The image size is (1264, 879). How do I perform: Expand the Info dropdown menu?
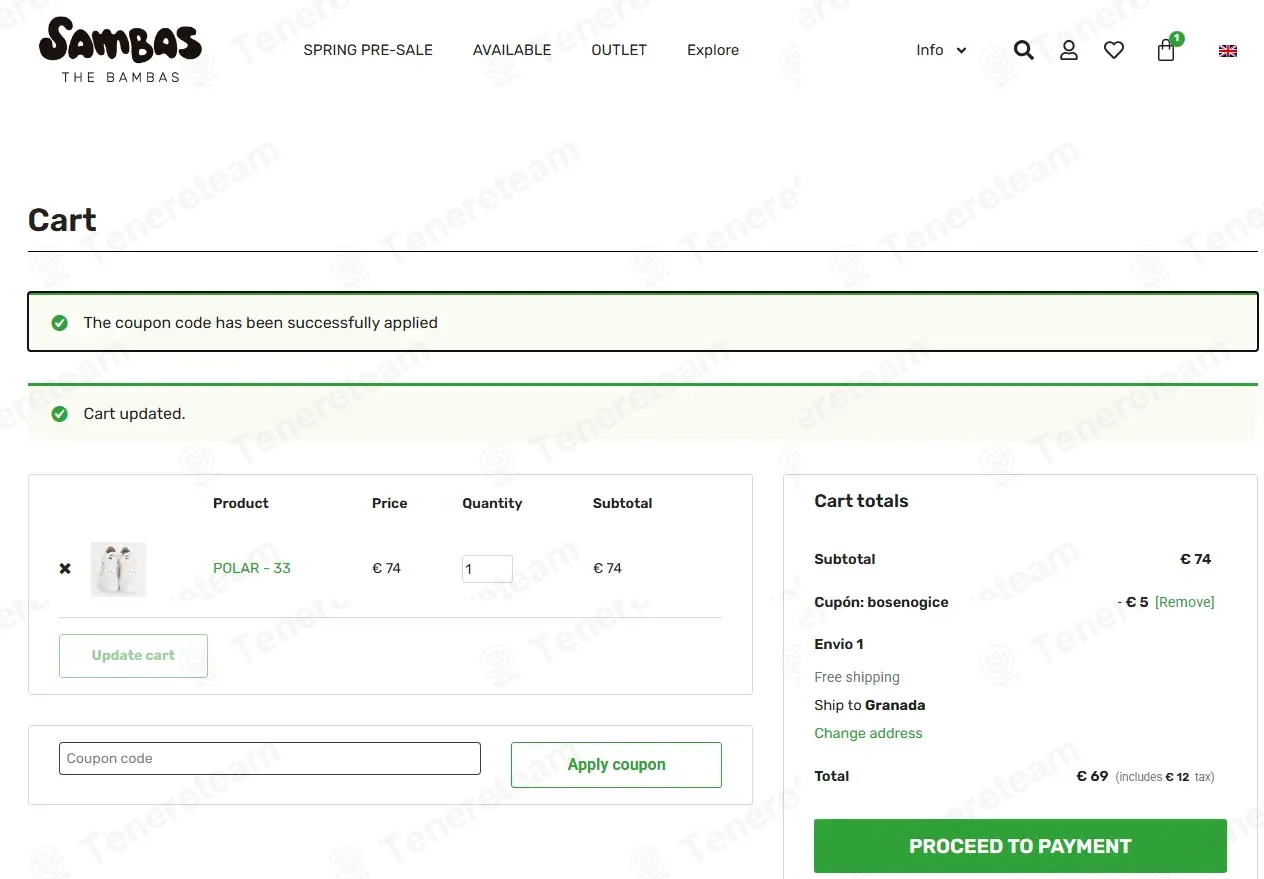click(941, 50)
